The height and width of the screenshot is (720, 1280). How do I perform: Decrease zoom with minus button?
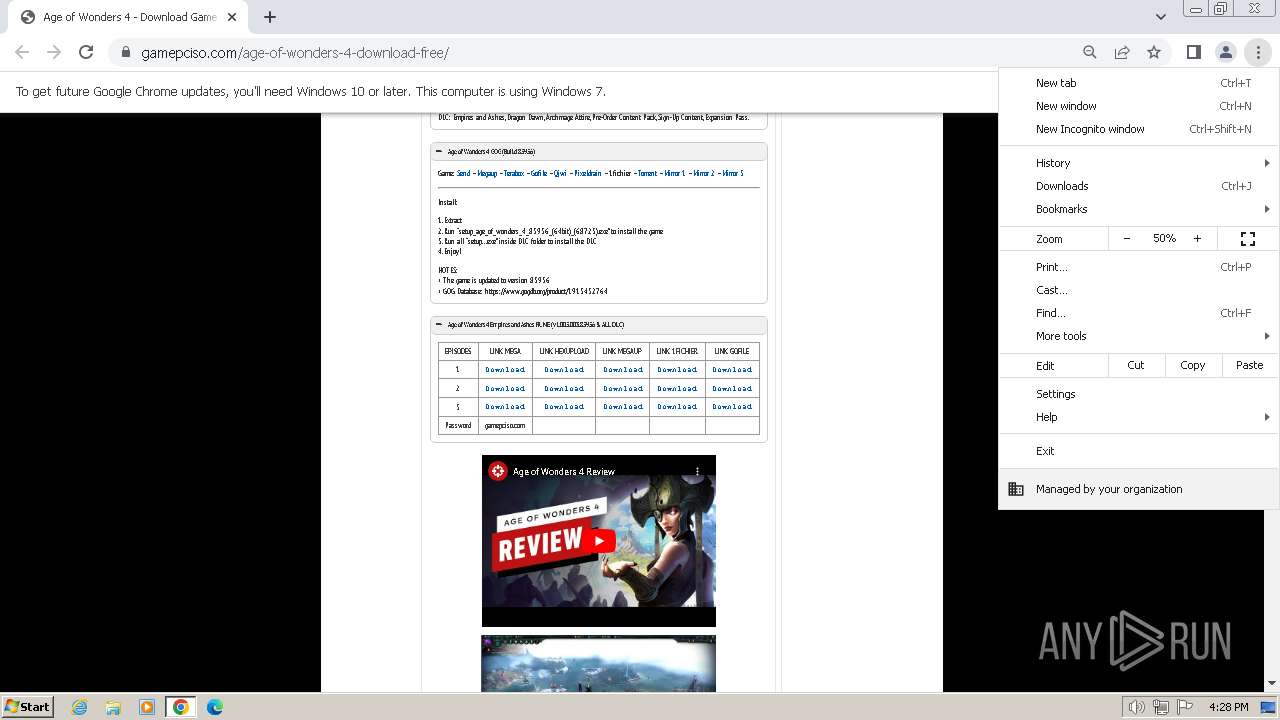[x=1127, y=239]
